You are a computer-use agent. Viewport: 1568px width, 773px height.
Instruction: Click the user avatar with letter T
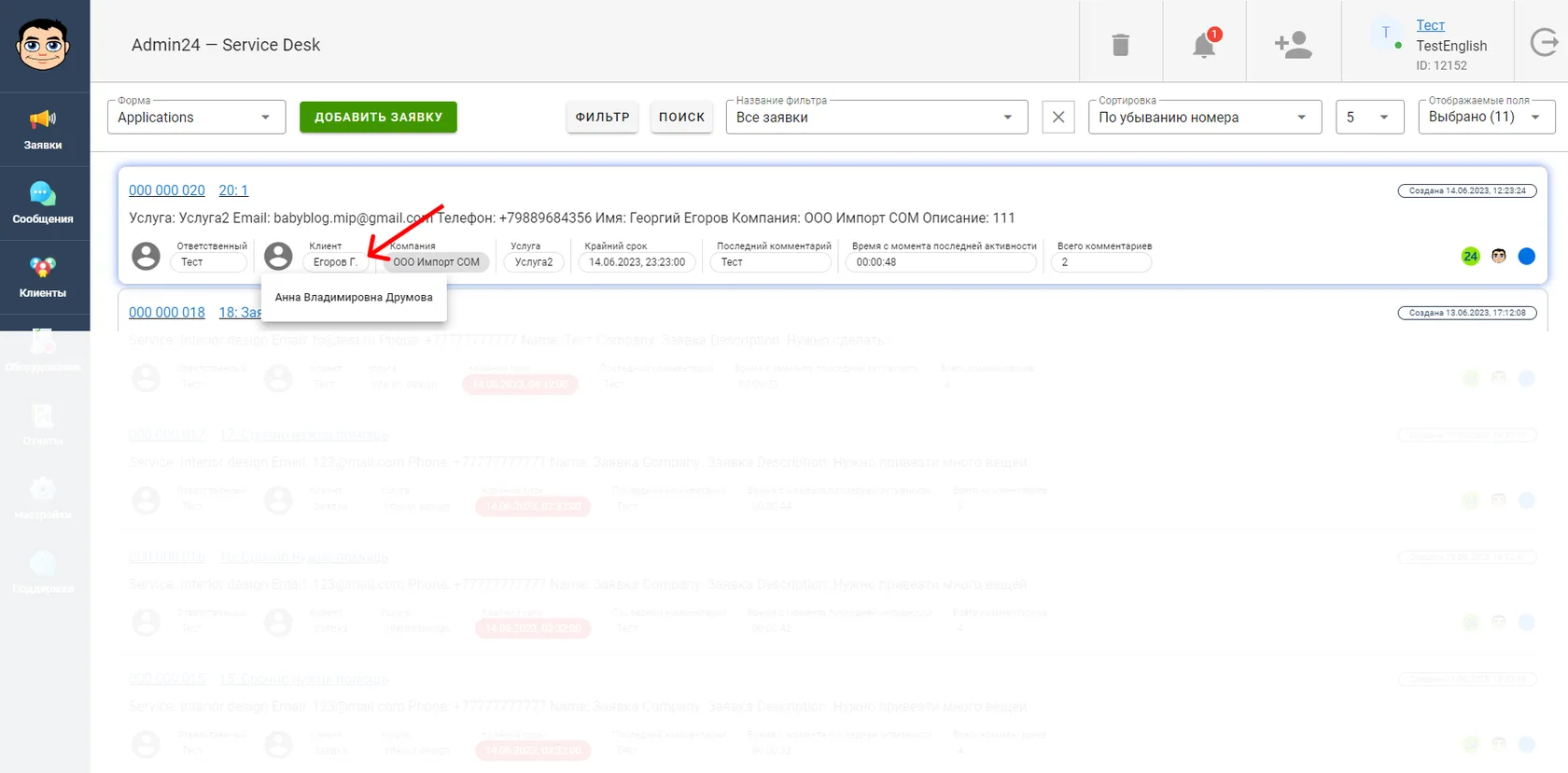[1385, 33]
